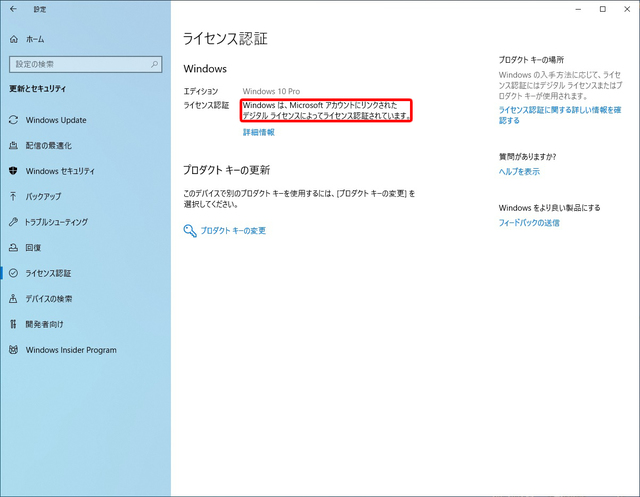Go to 開発者向け settings page
Screen dimensions: 640x497
click(x=45, y=324)
